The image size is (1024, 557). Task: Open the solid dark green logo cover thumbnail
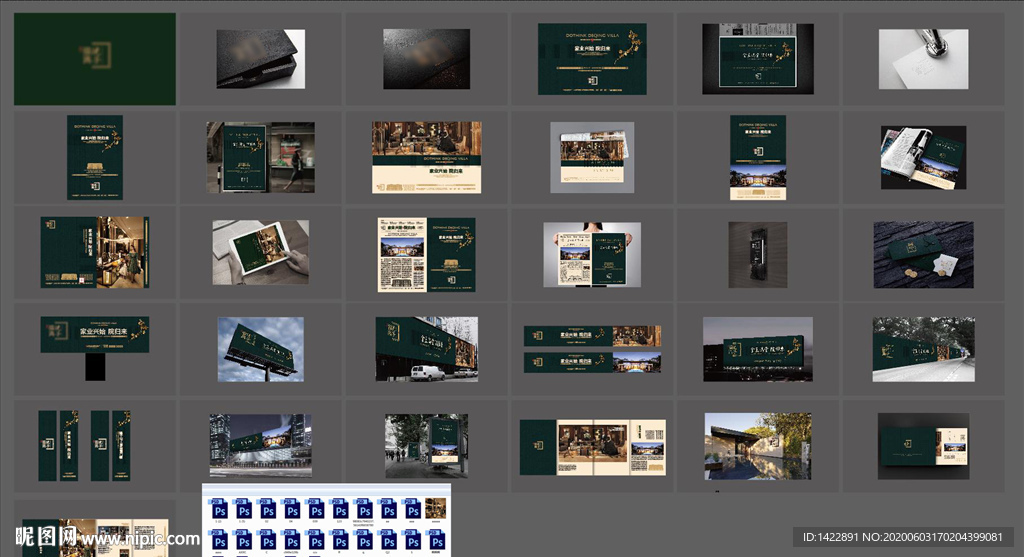click(x=95, y=59)
